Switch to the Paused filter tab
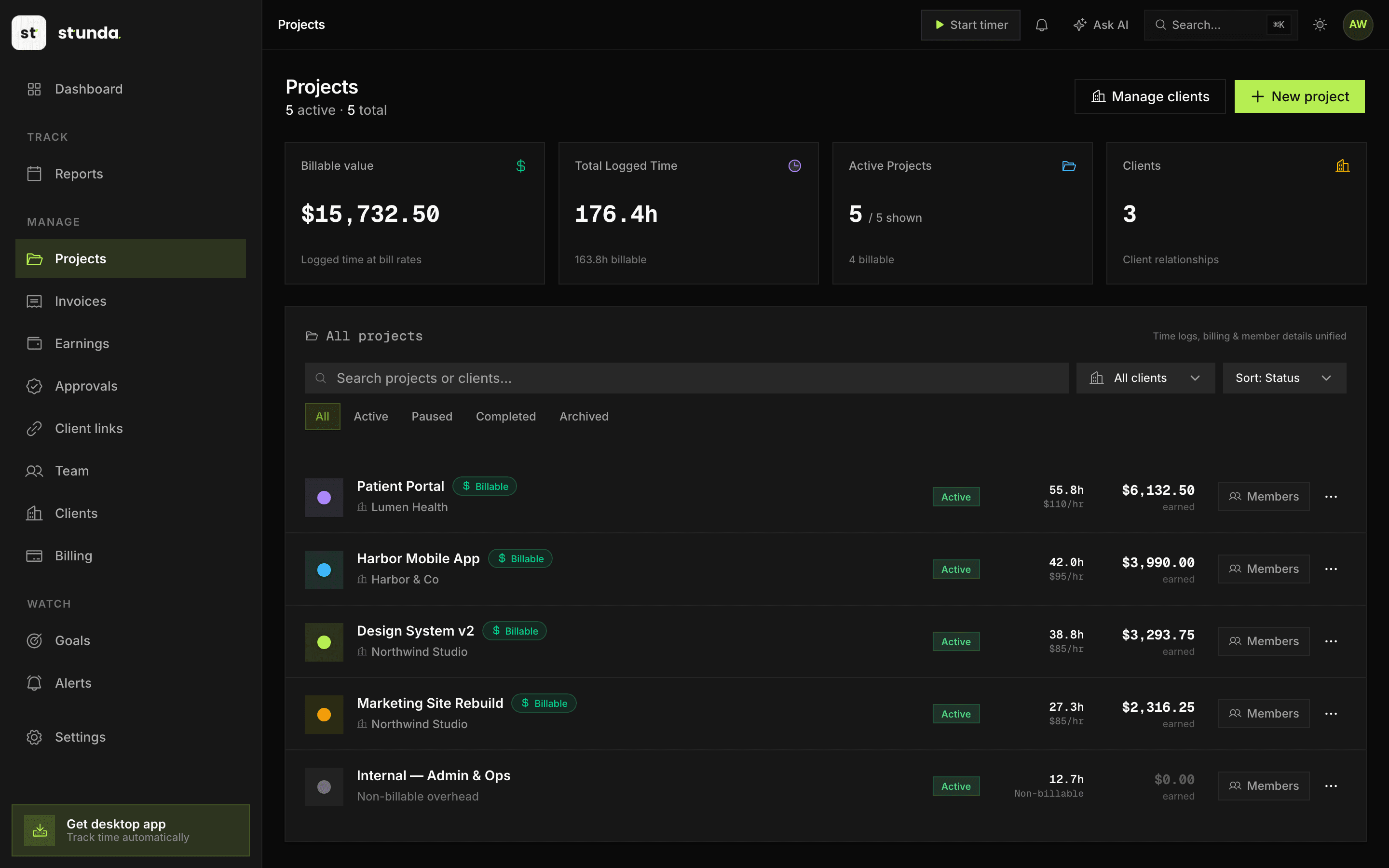This screenshot has height=868, width=1389. (432, 416)
